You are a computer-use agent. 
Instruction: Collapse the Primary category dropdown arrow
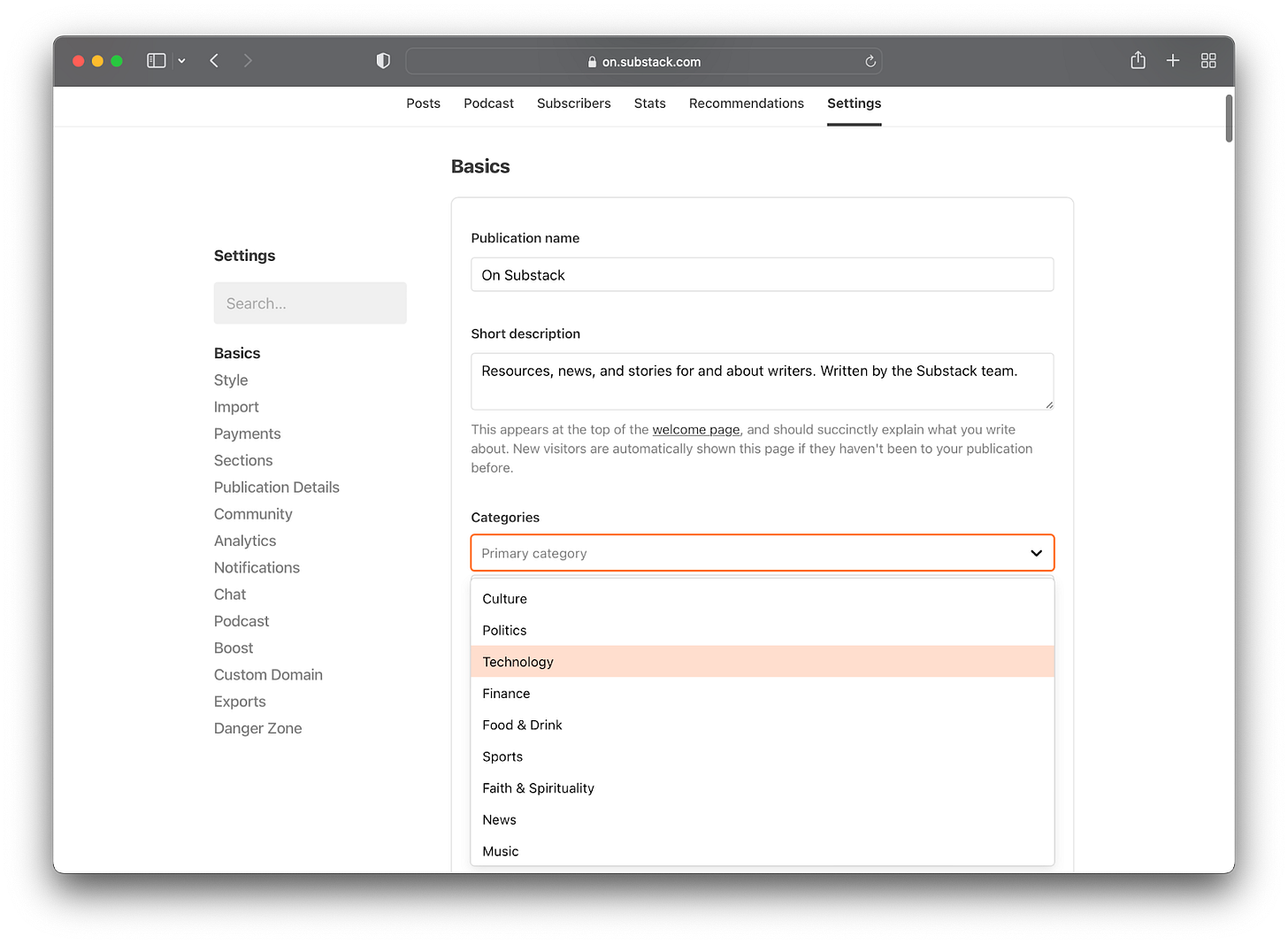pyautogui.click(x=1036, y=553)
